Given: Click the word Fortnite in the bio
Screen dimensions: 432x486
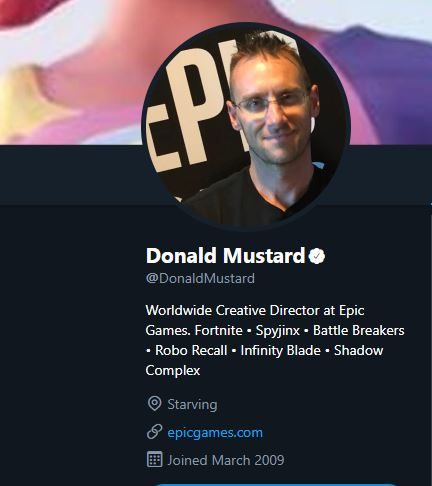Looking at the screenshot, I should tap(219, 331).
